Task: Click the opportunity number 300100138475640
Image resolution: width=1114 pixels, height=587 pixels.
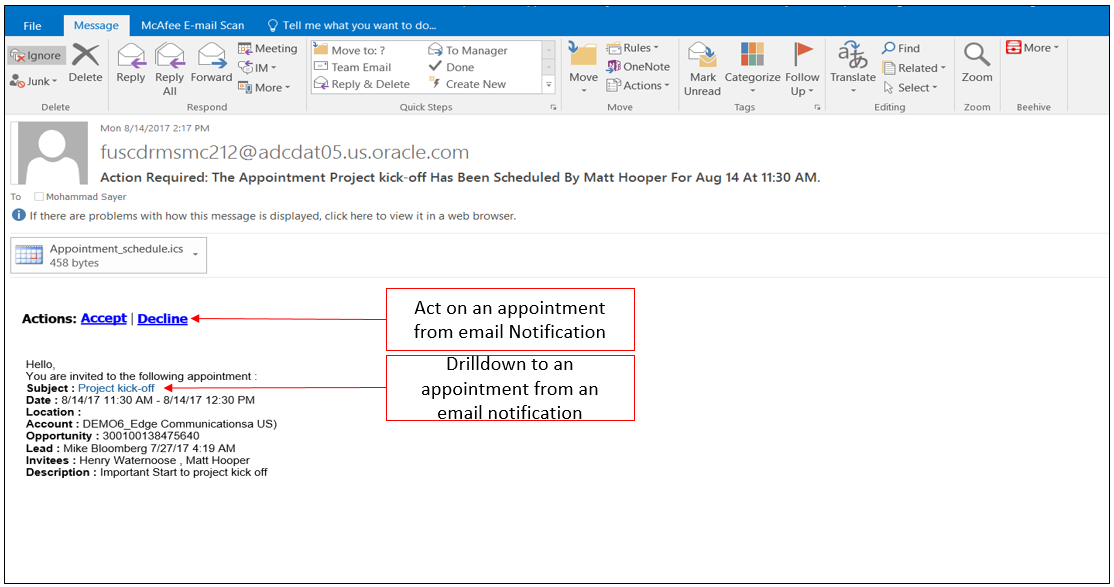Action: coord(151,436)
